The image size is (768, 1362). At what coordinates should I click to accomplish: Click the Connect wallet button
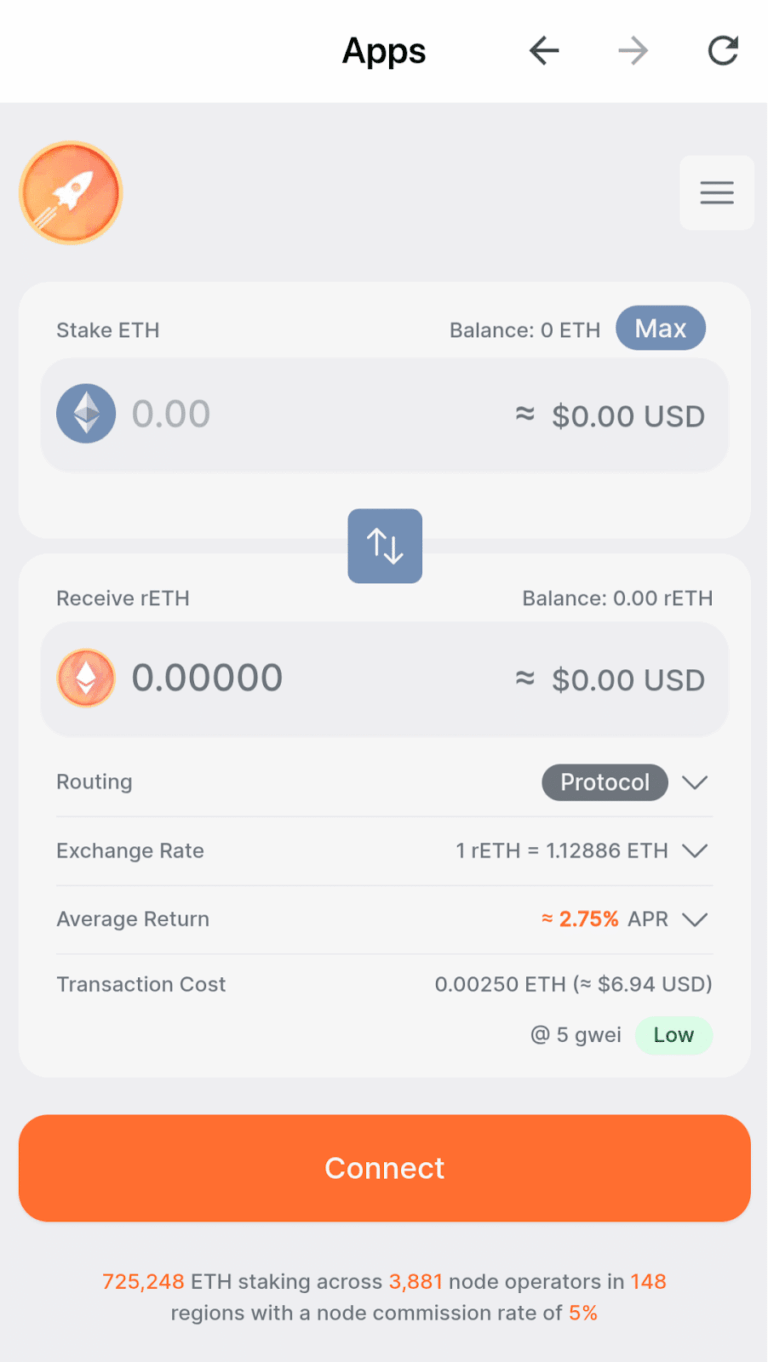(x=384, y=1168)
